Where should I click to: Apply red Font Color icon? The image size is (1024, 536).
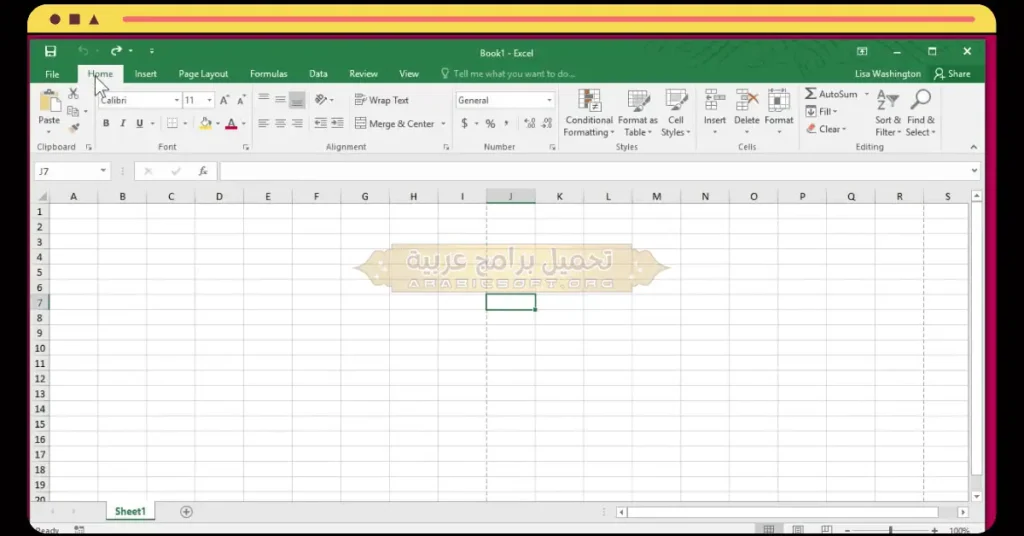point(231,123)
